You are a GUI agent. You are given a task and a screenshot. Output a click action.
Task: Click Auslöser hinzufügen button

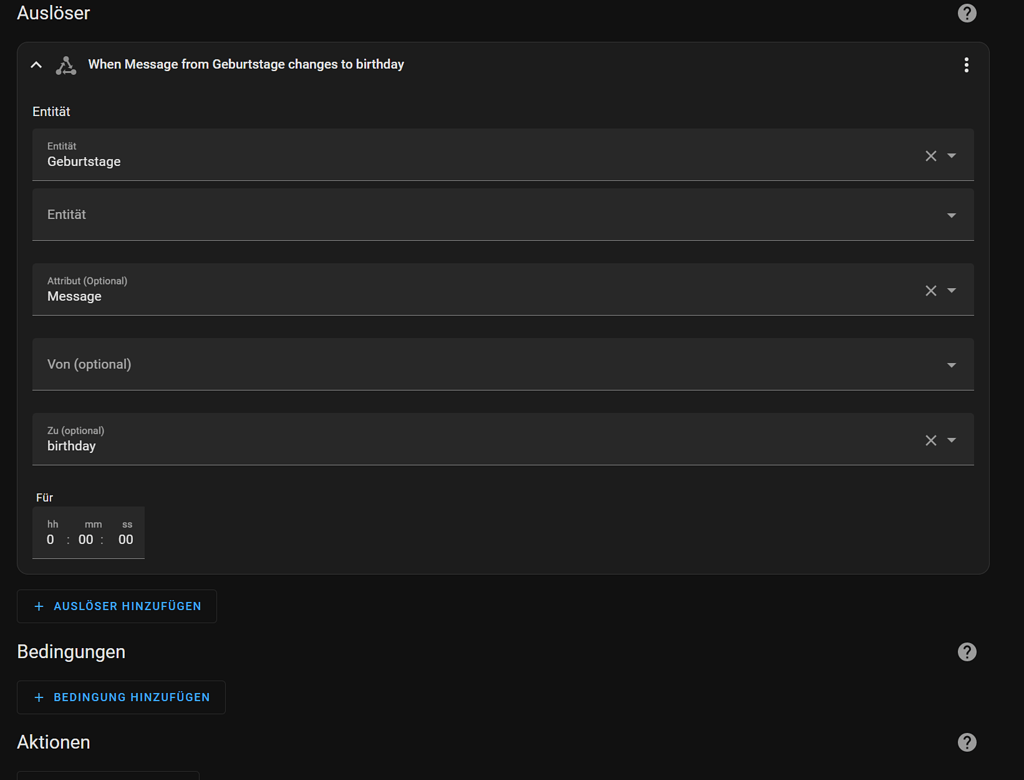click(x=117, y=606)
